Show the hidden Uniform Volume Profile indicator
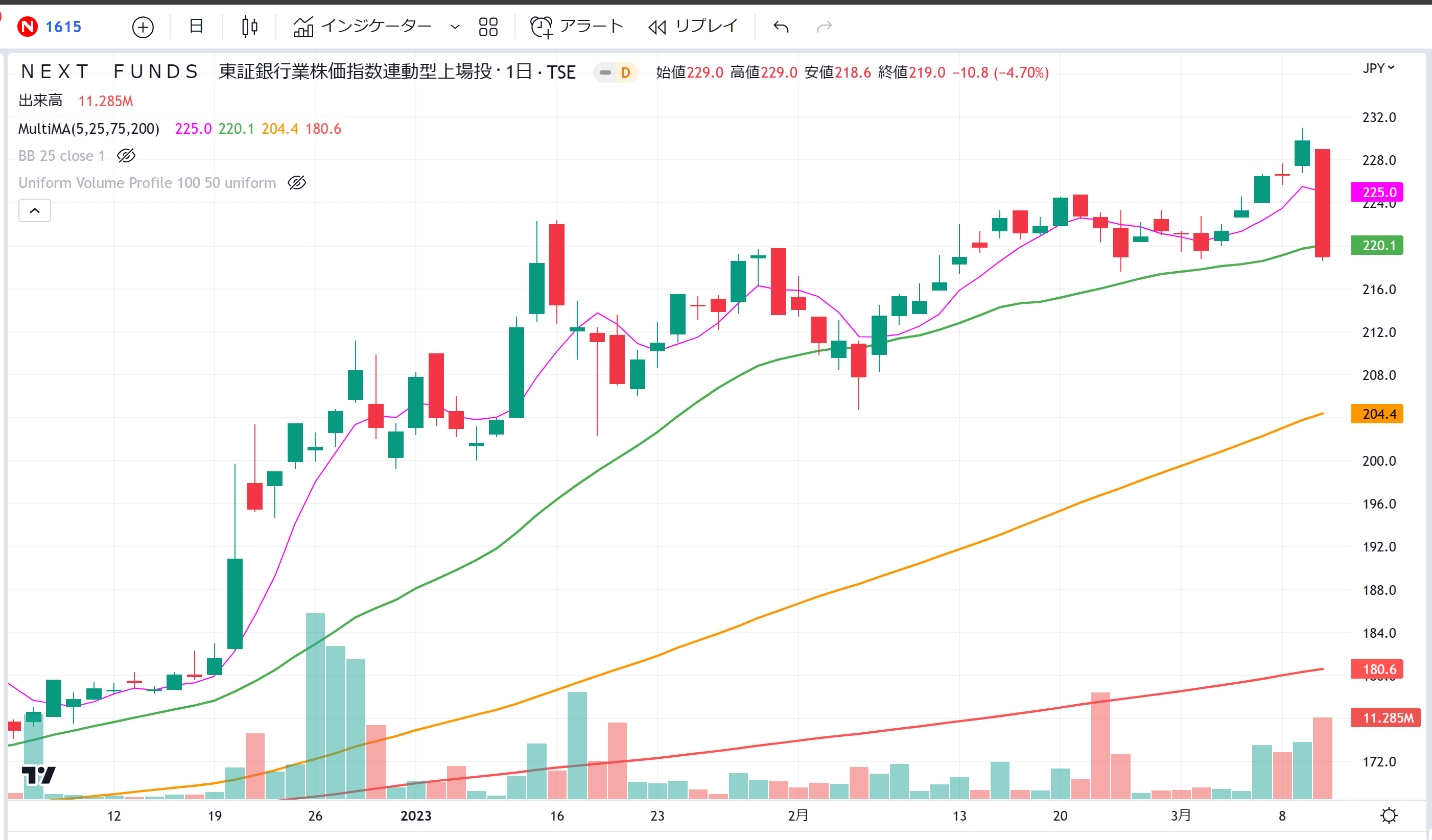 click(297, 183)
